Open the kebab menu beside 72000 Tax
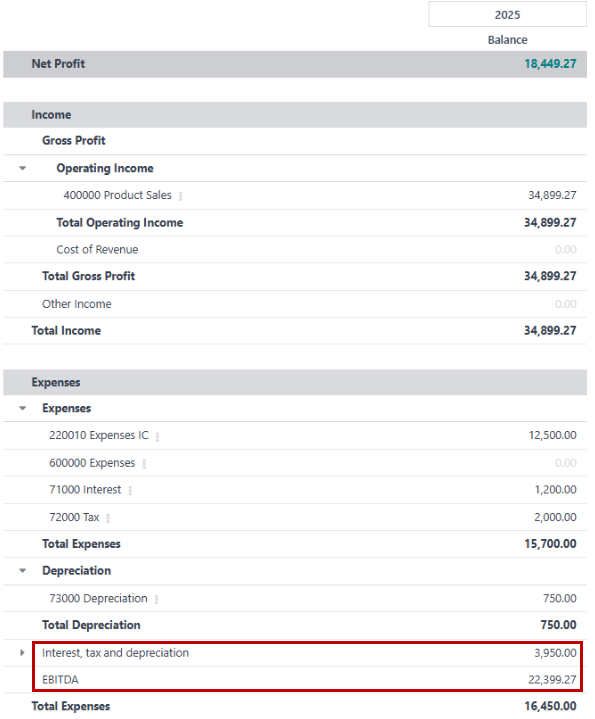Viewport: 595px width, 719px height. [x=108, y=518]
